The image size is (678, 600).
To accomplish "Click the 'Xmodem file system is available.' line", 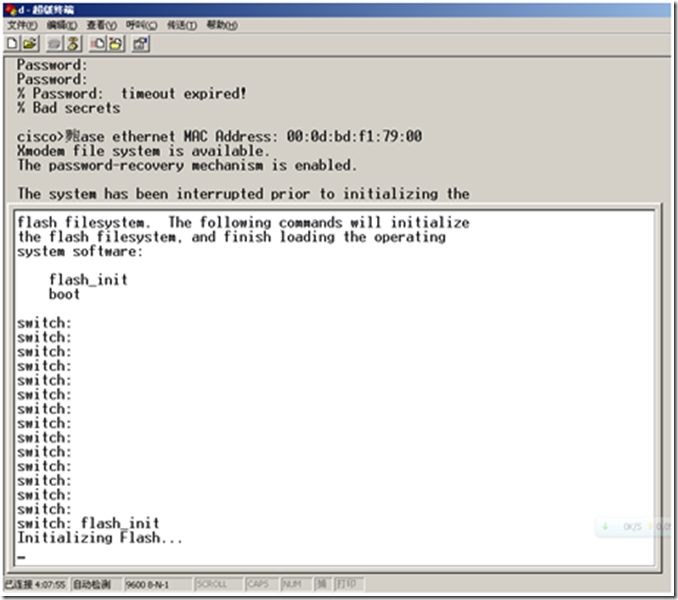I will [143, 151].
